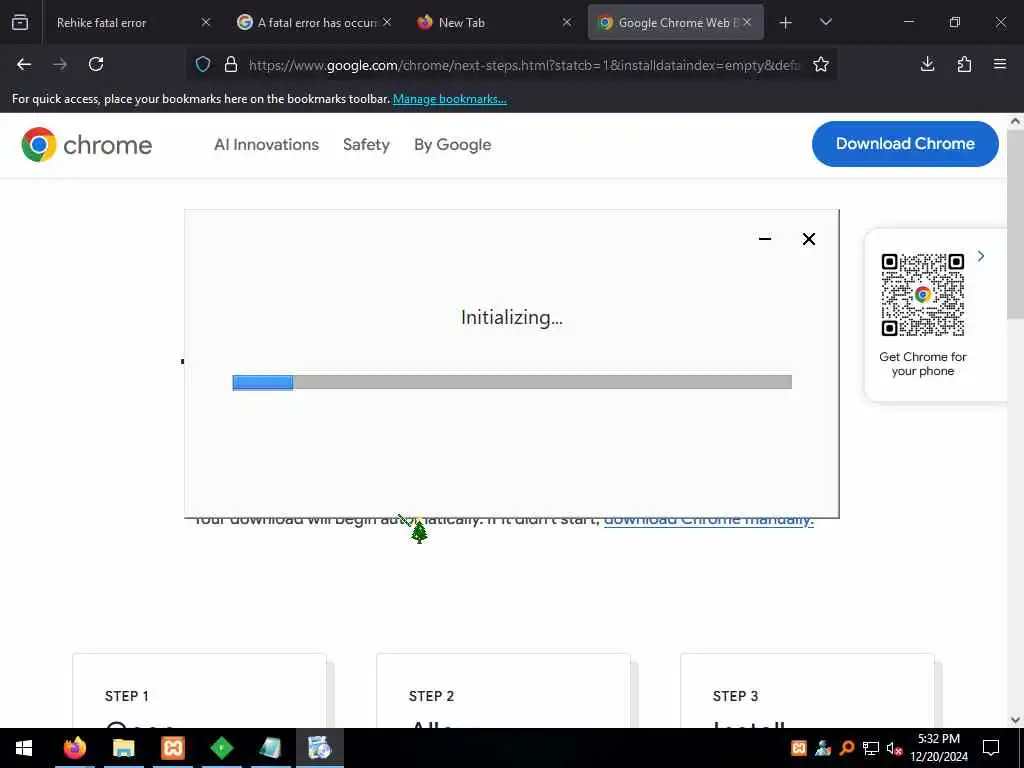
Task: Open Firefox from the taskbar
Action: click(x=74, y=748)
